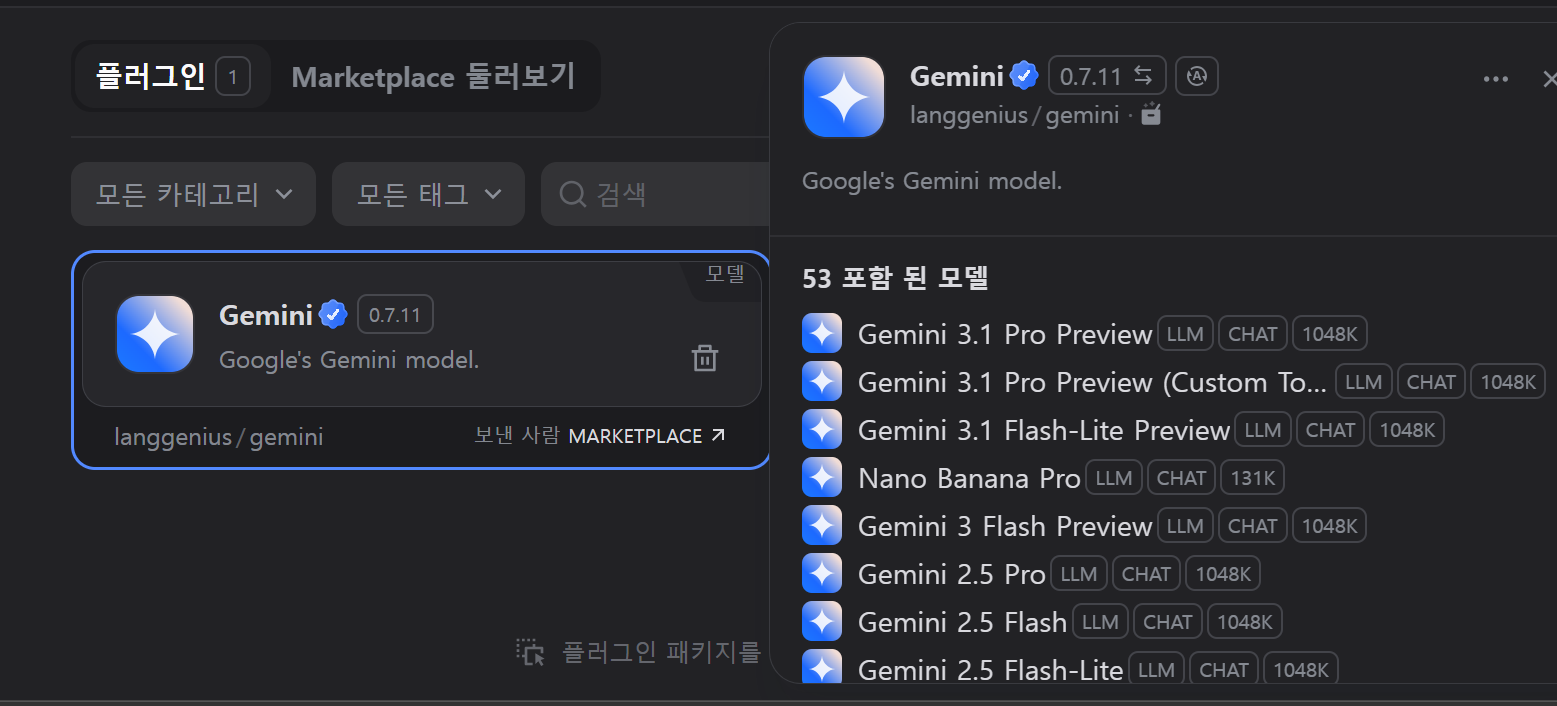Click 1048K tag on Gemini 3 Flash Preview

click(x=1330, y=526)
